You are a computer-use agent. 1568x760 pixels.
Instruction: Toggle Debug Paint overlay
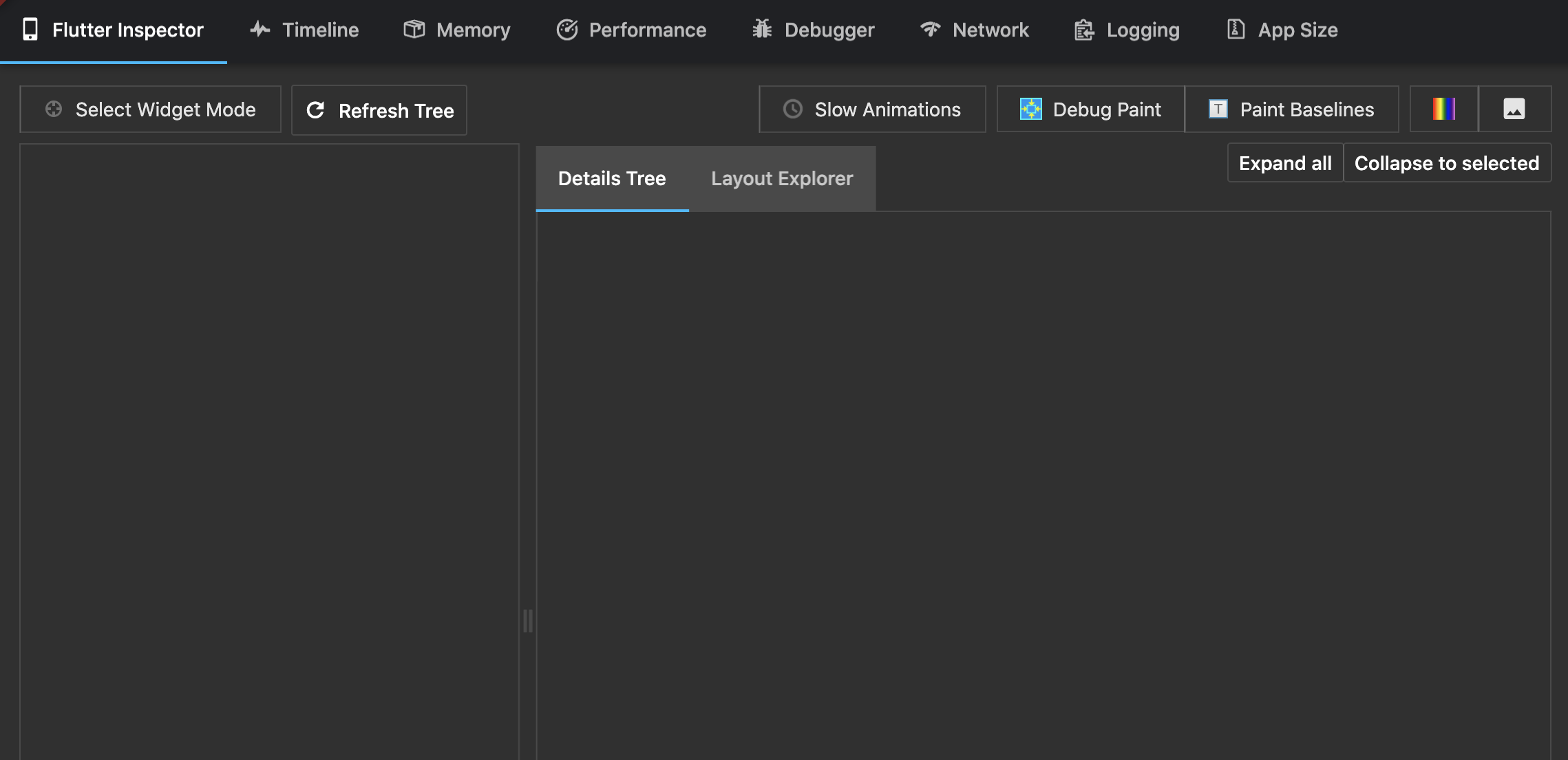click(x=1090, y=109)
